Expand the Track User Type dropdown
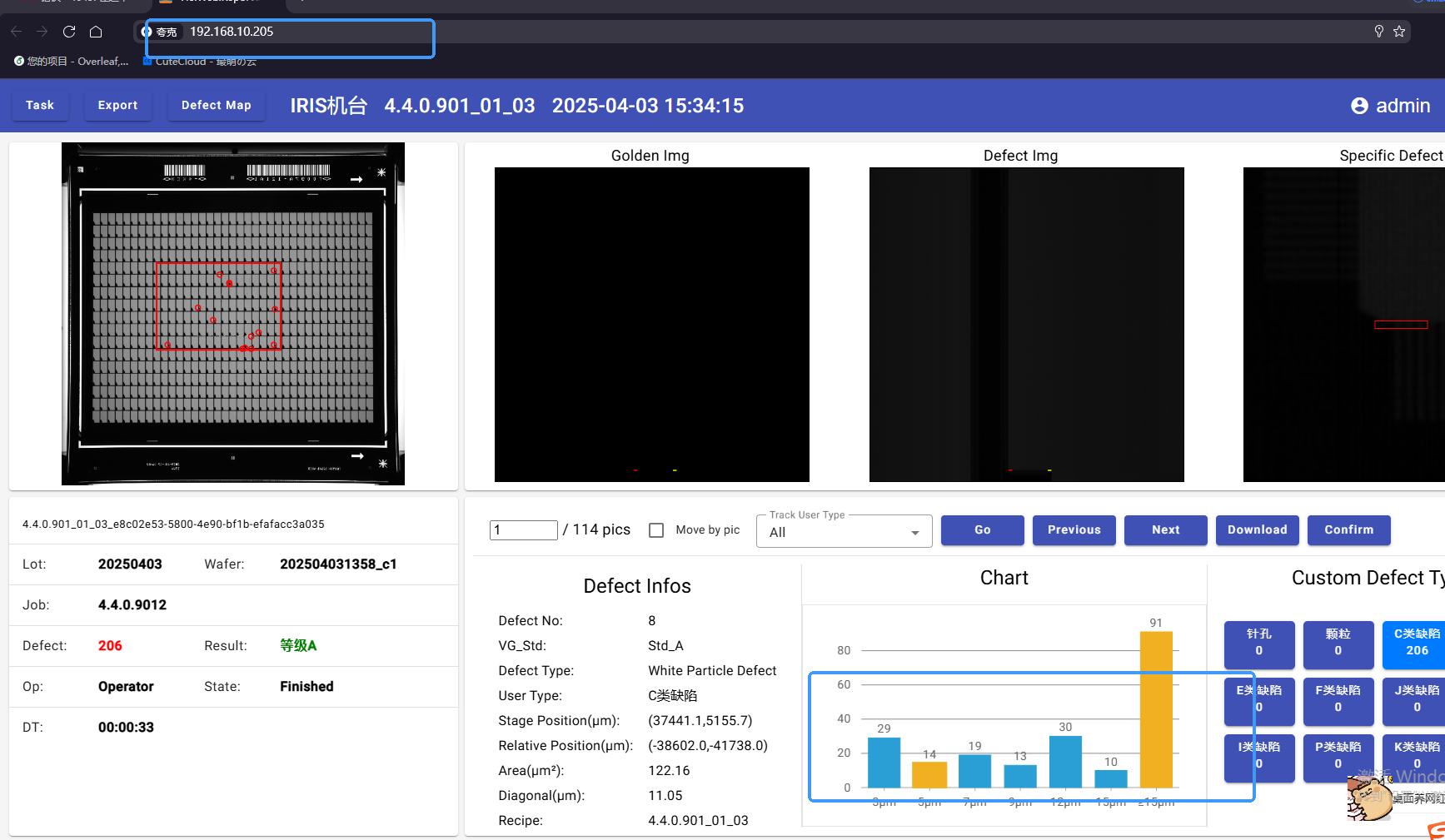This screenshot has width=1445, height=840. click(x=845, y=532)
